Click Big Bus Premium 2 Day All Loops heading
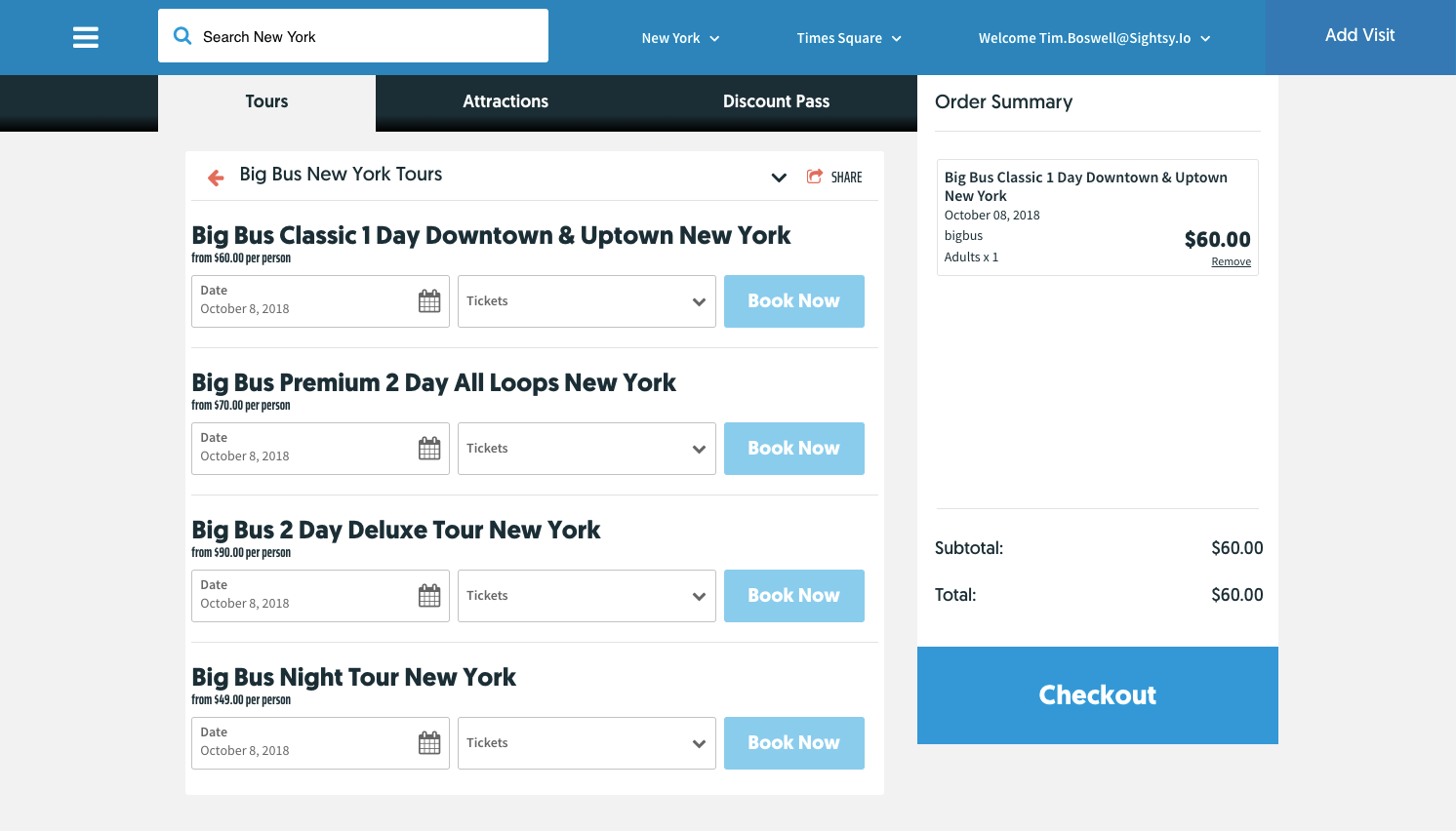The height and width of the screenshot is (831, 1456). [x=433, y=383]
